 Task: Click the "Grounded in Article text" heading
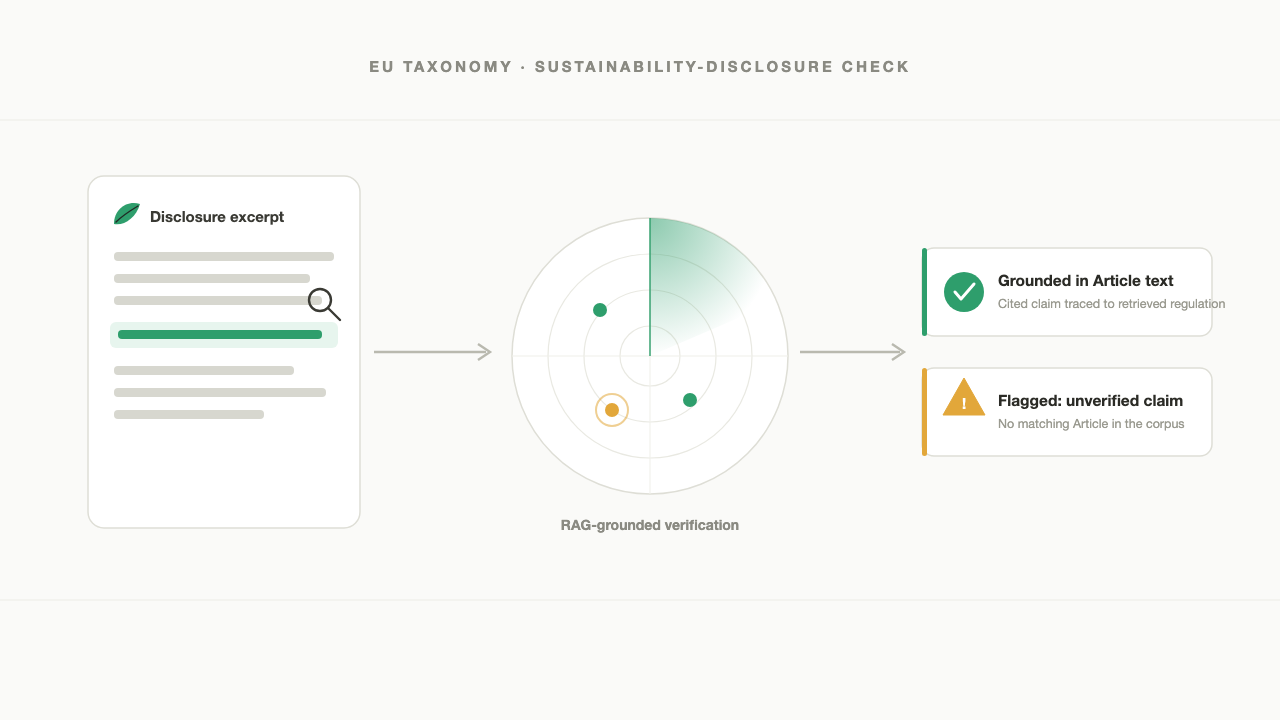click(1086, 281)
